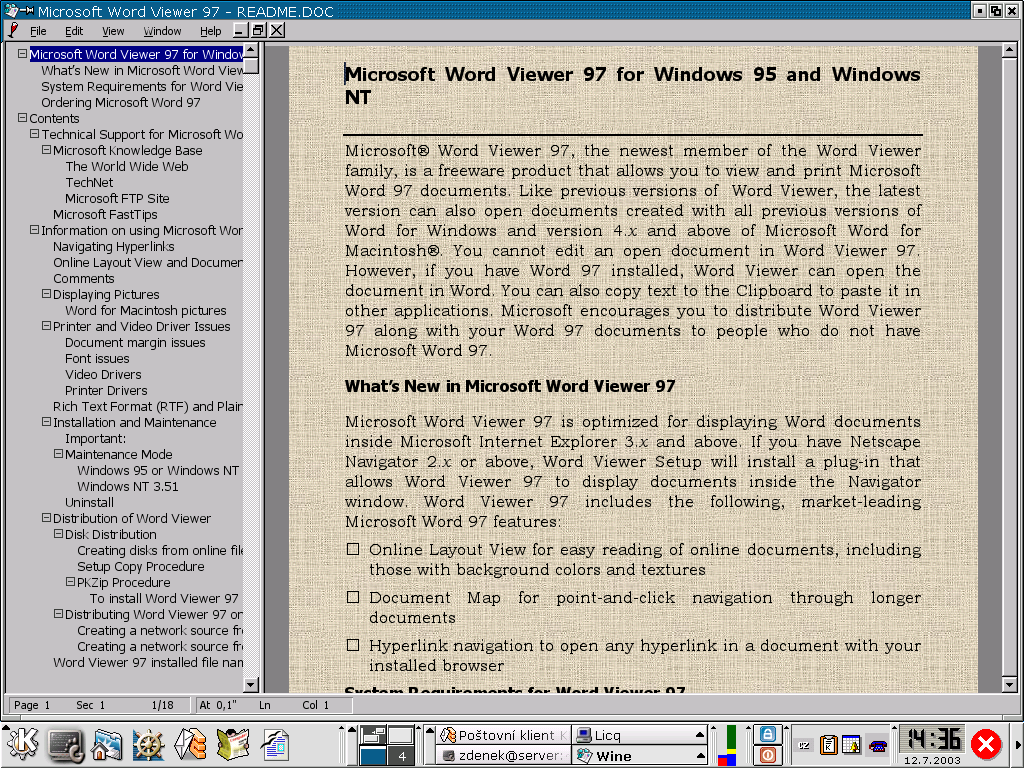Collapse the Maintenance Mode node

click(x=58, y=453)
